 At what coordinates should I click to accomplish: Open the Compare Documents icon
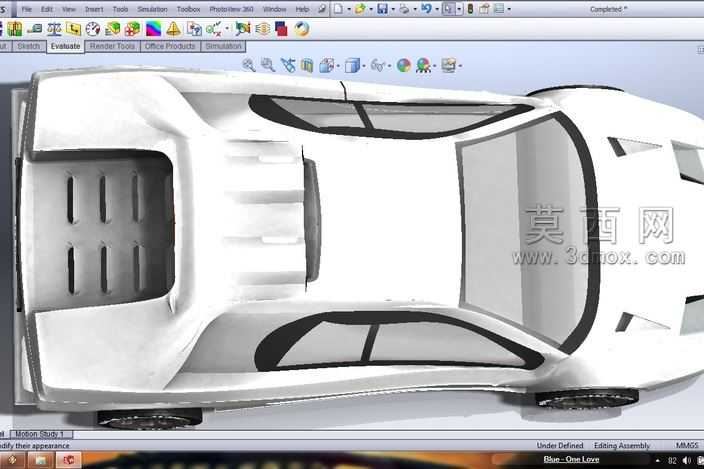tap(194, 29)
